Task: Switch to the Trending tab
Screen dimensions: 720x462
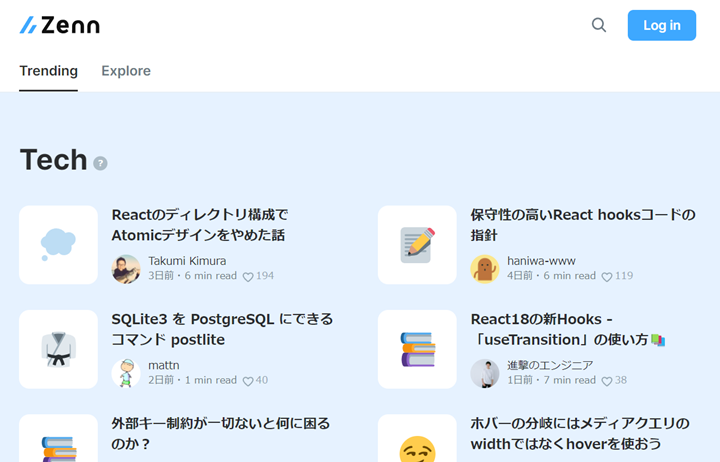Action: click(48, 71)
